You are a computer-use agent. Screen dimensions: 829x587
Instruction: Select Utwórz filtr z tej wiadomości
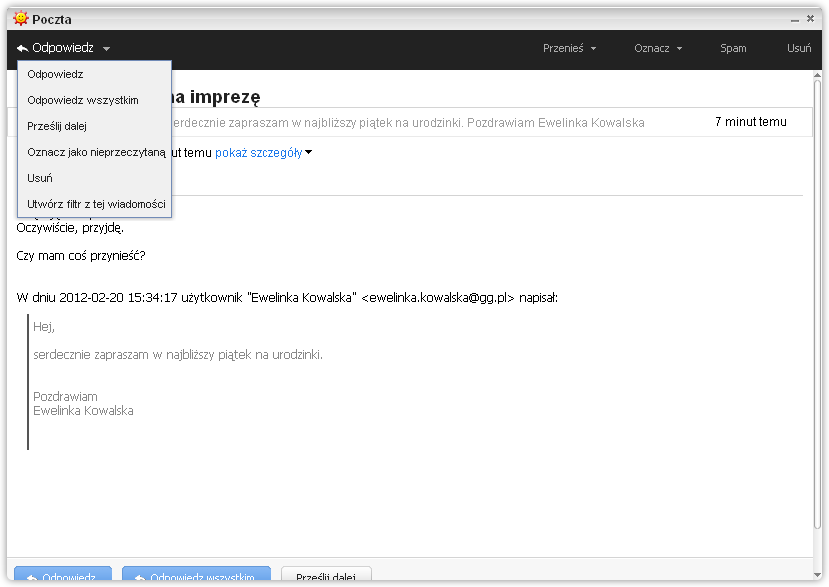(x=95, y=204)
